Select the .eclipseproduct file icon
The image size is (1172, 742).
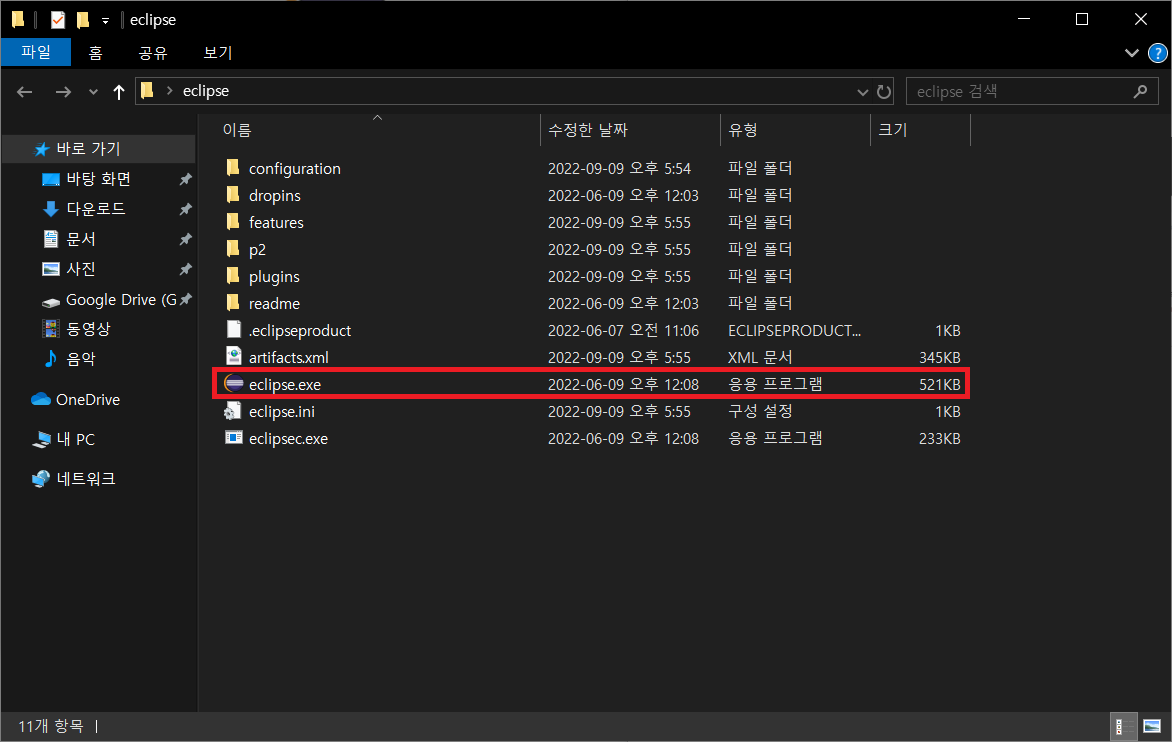[x=234, y=330]
